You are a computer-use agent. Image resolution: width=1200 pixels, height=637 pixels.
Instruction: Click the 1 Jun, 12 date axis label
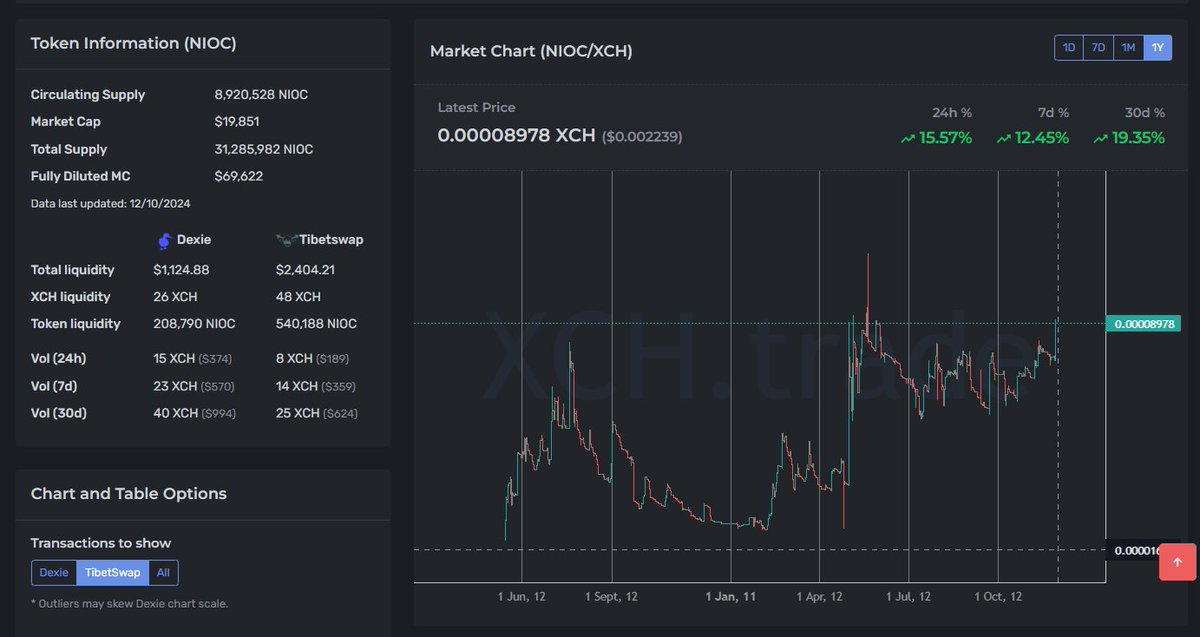522,596
